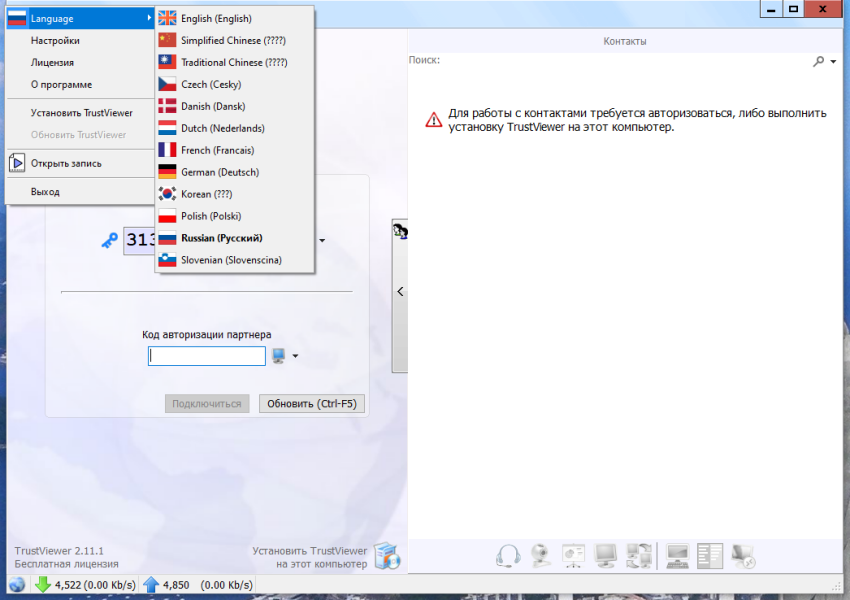Click the green download arrow icon
The width and height of the screenshot is (850, 600).
(x=43, y=585)
